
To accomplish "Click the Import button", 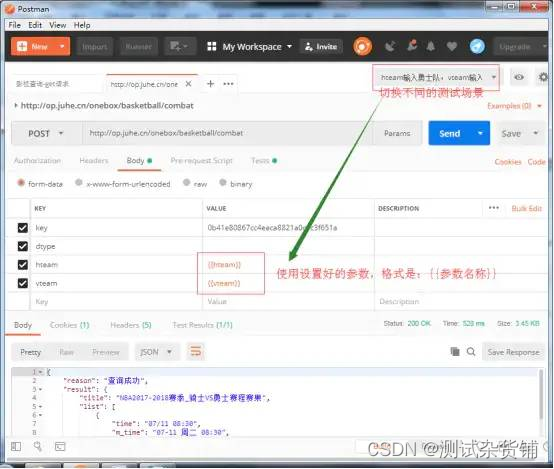I will pyautogui.click(x=94, y=47).
